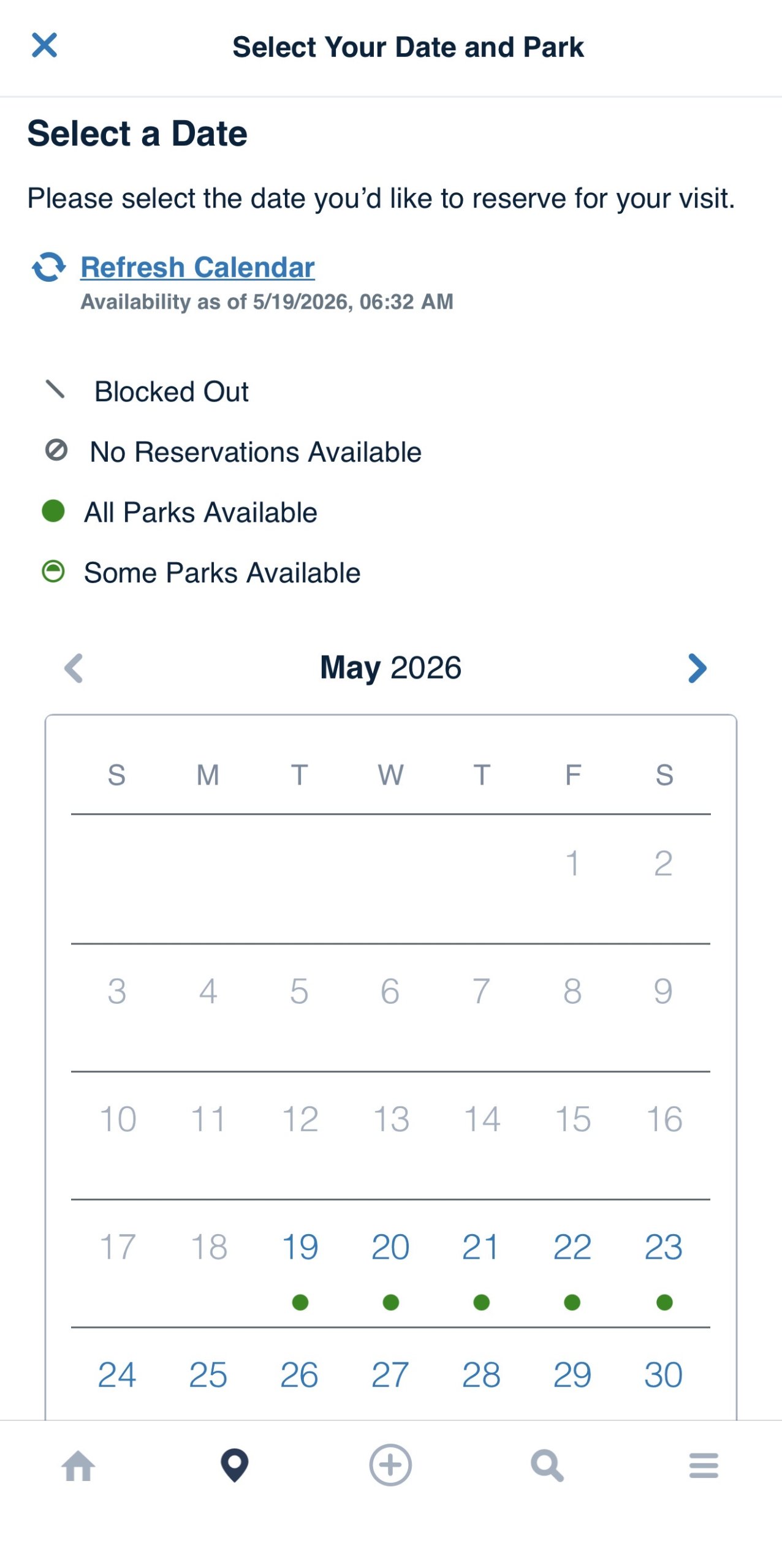The width and height of the screenshot is (782, 1568).
Task: Select May 27 on the calendar
Action: (390, 1375)
